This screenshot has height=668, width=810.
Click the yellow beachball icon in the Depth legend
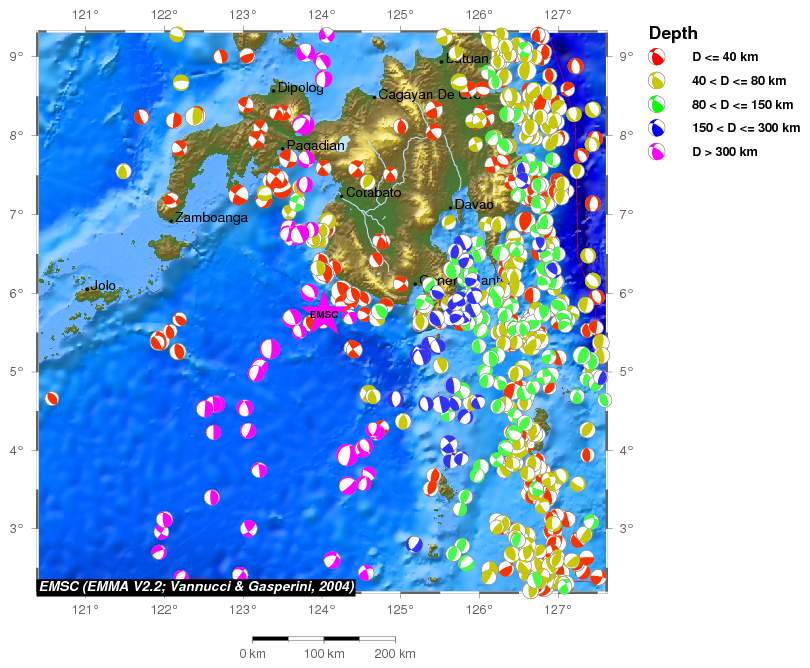(x=657, y=81)
